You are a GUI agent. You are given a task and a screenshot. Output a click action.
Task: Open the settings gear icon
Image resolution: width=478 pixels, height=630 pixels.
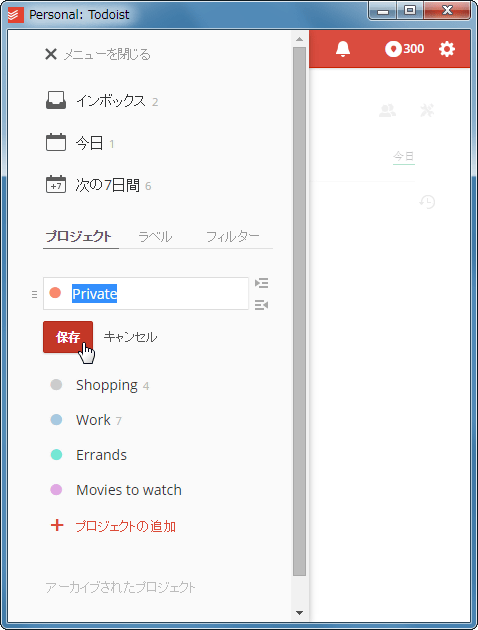click(447, 49)
